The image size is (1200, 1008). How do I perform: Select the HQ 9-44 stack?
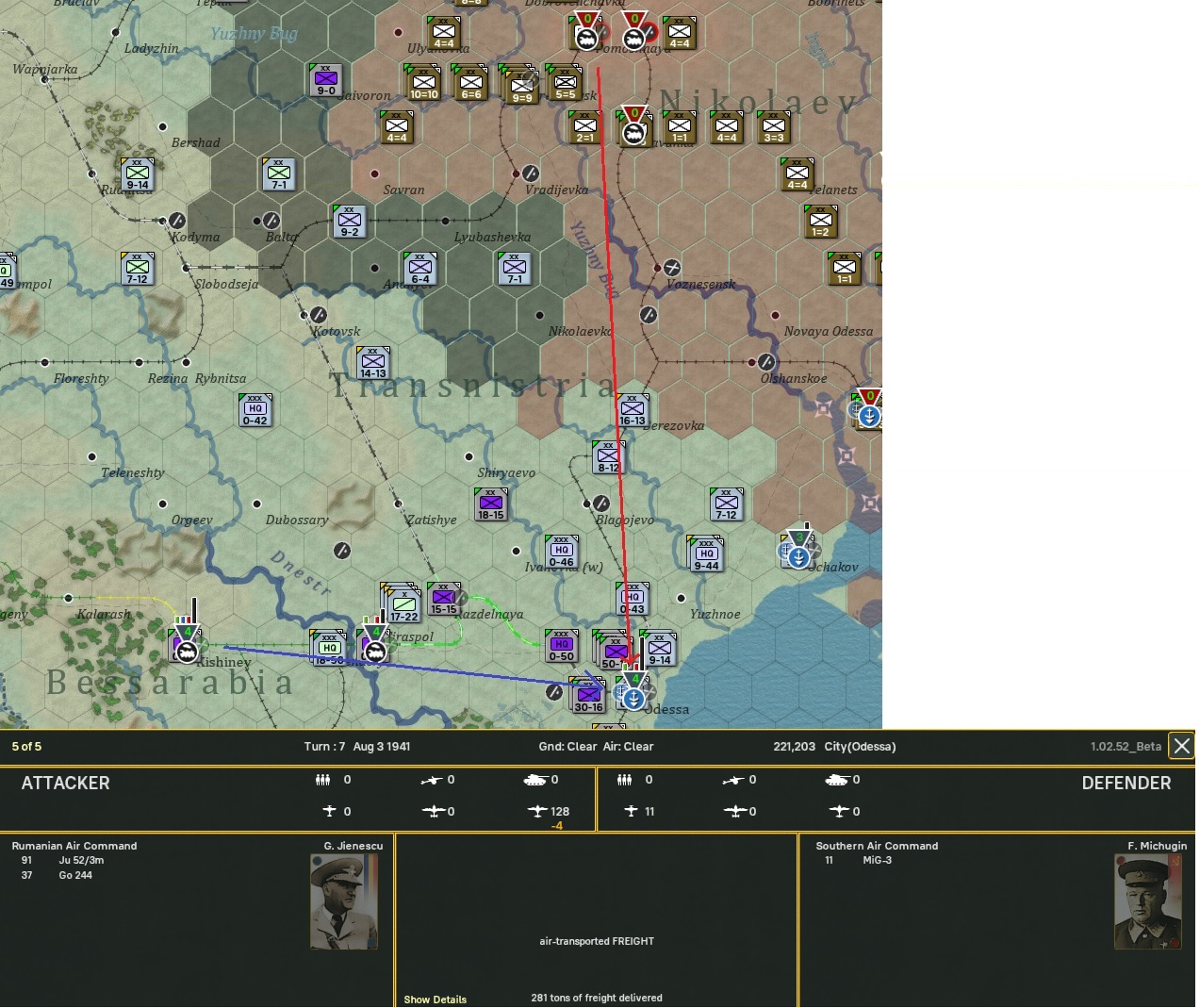point(705,554)
